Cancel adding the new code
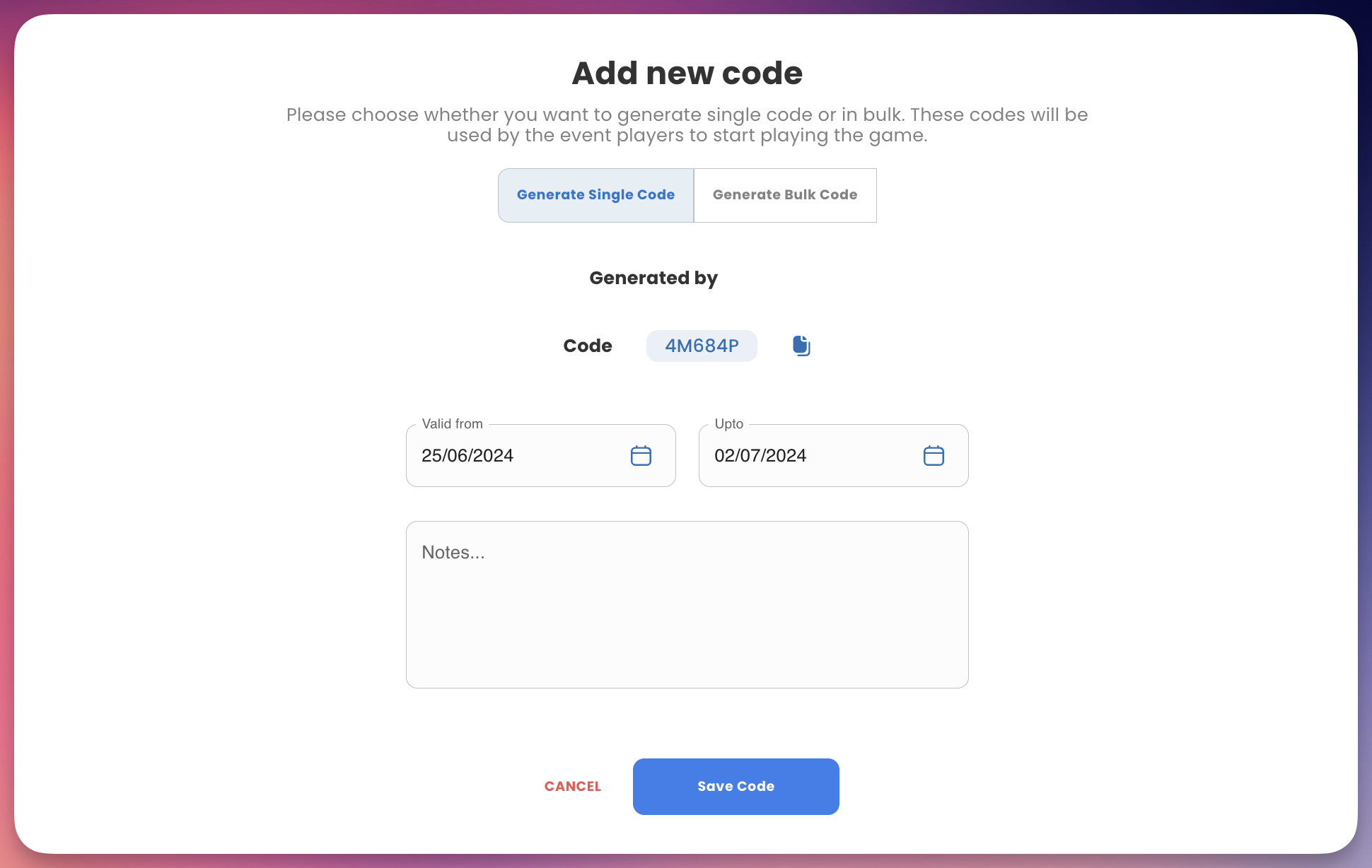Image resolution: width=1372 pixels, height=868 pixels. pos(573,787)
